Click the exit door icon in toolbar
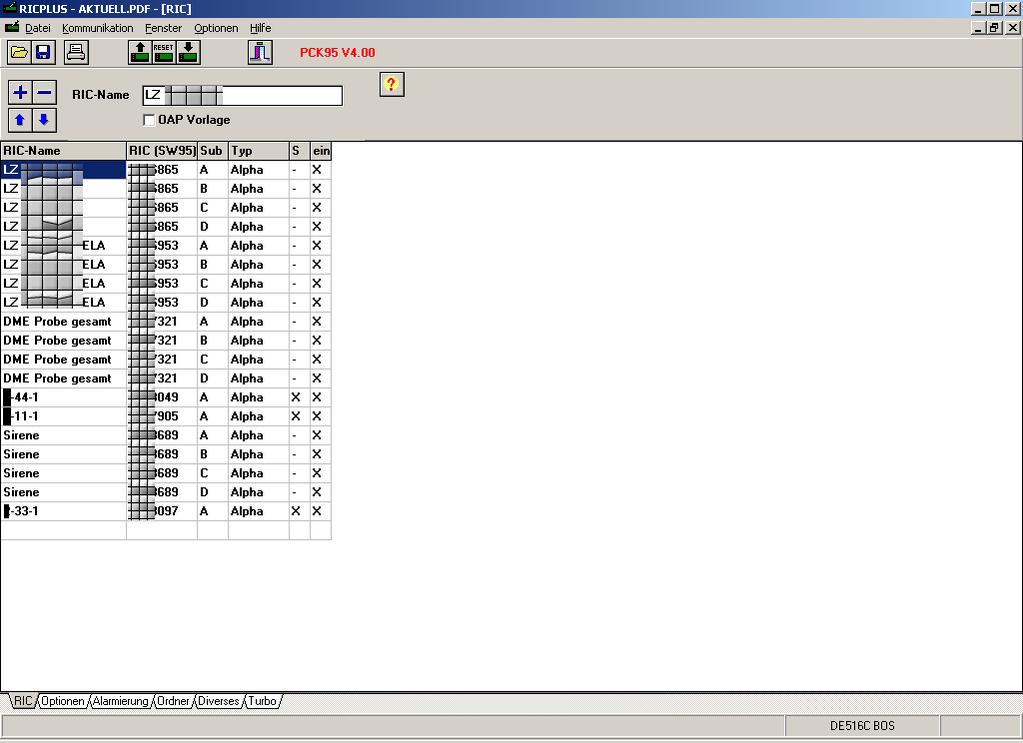The width and height of the screenshot is (1023, 743). click(x=260, y=52)
